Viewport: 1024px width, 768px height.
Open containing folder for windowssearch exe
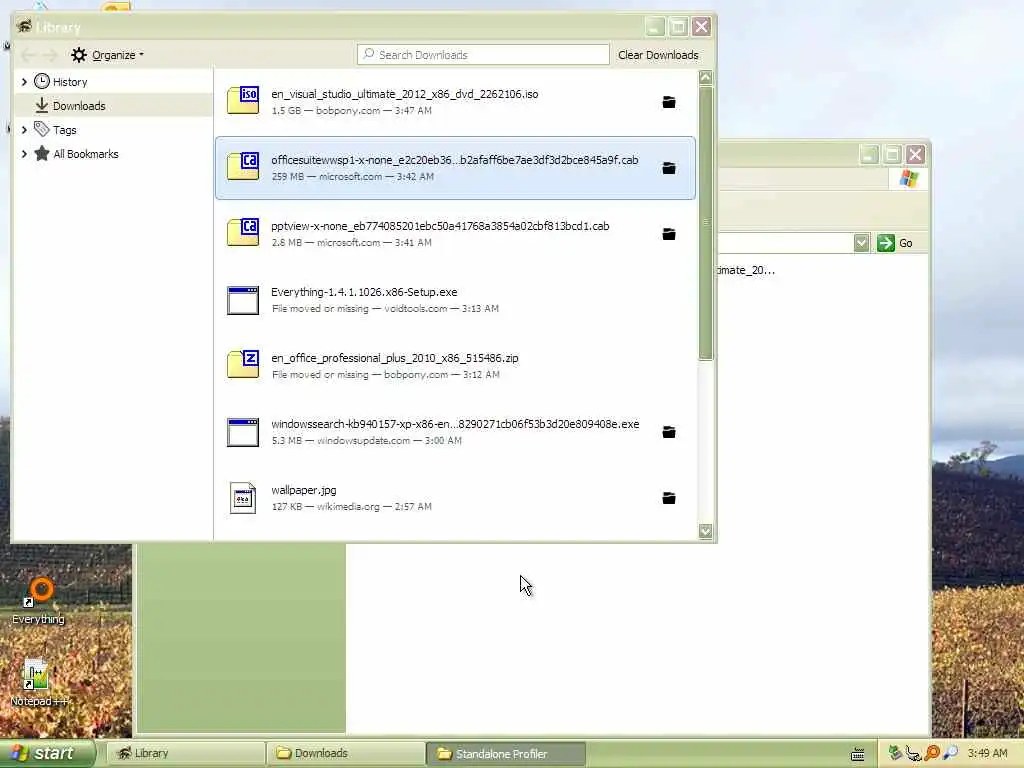pyautogui.click(x=669, y=432)
